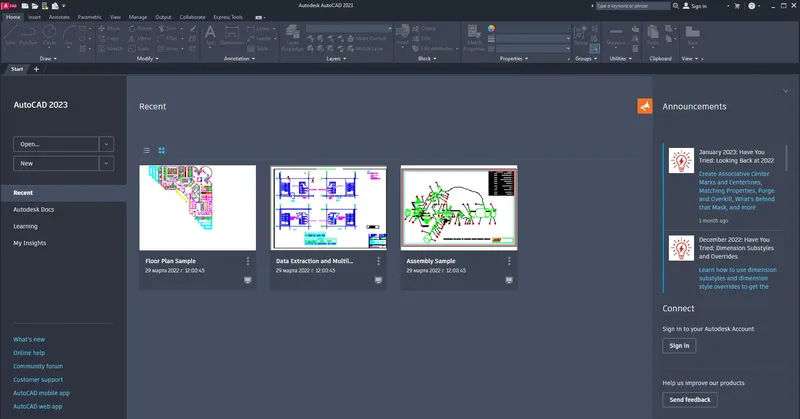The height and width of the screenshot is (419, 800).
Task: Select the Line tool in Draw panel
Action: point(10,35)
